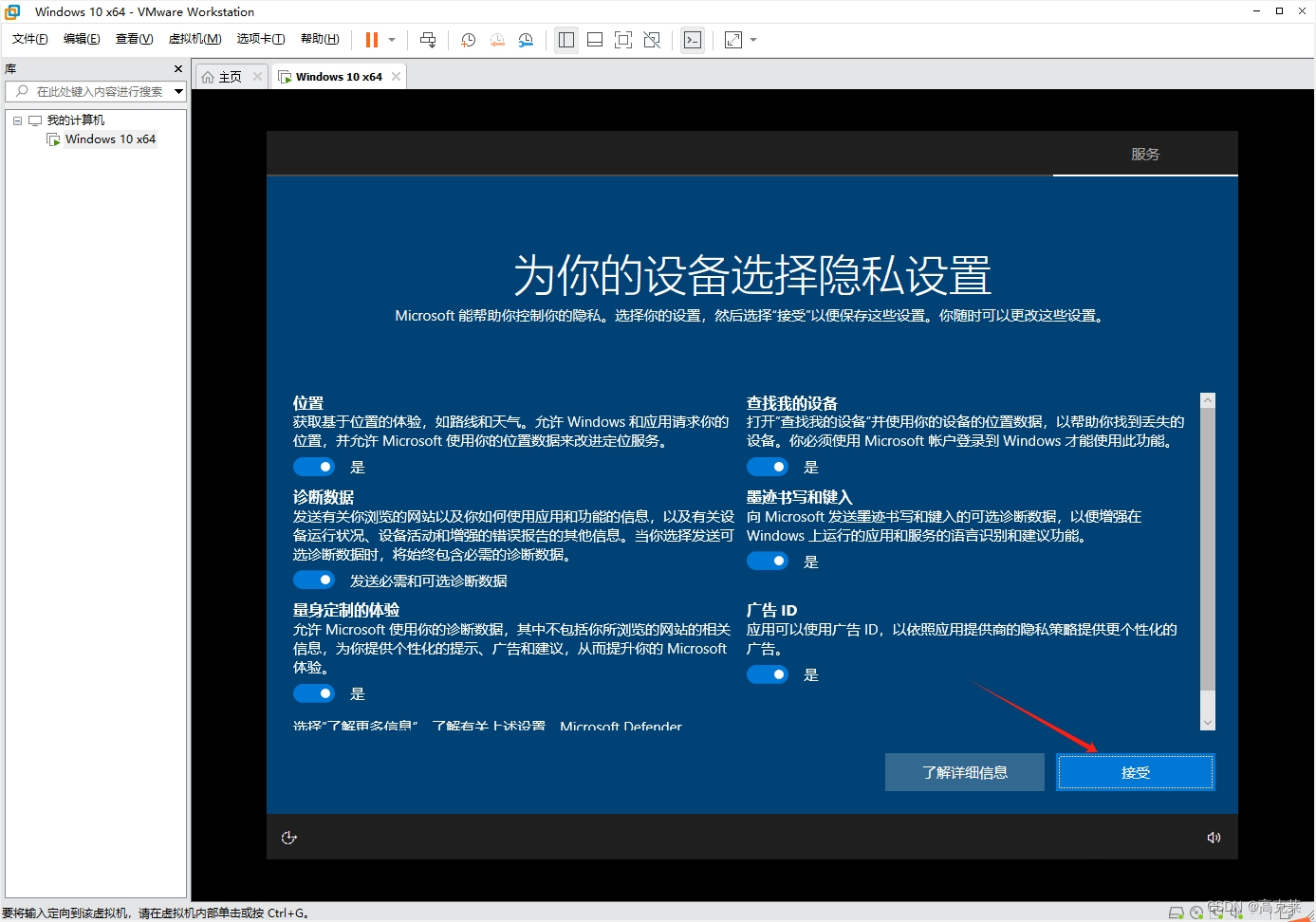The width and height of the screenshot is (1316, 922).
Task: Click the stretch guest display icon
Action: click(733, 40)
